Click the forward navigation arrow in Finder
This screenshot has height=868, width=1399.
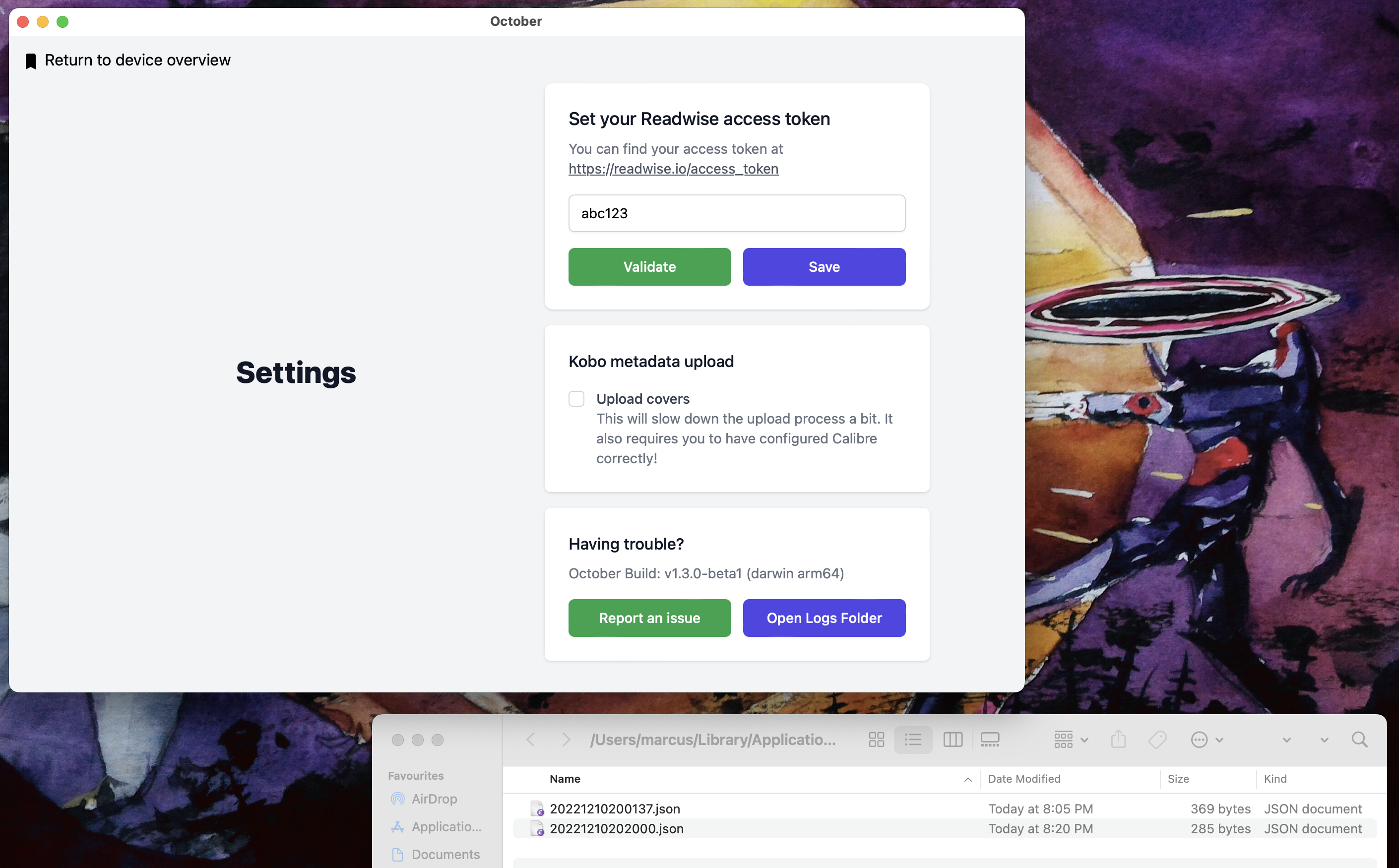(563, 740)
